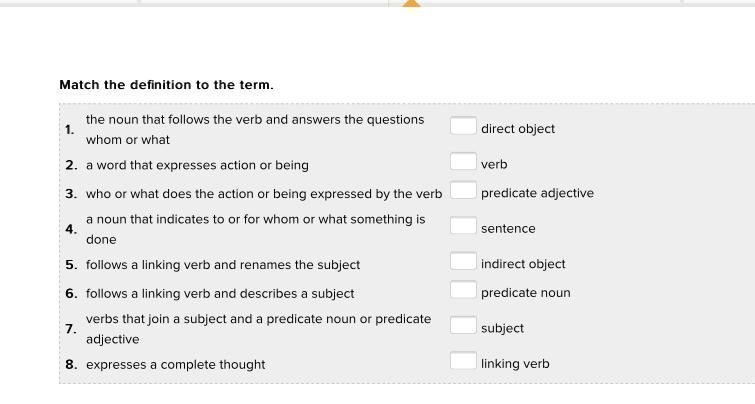This screenshot has height=404, width=755.
Task: Click the answer box beside verb
Action: [463, 161]
